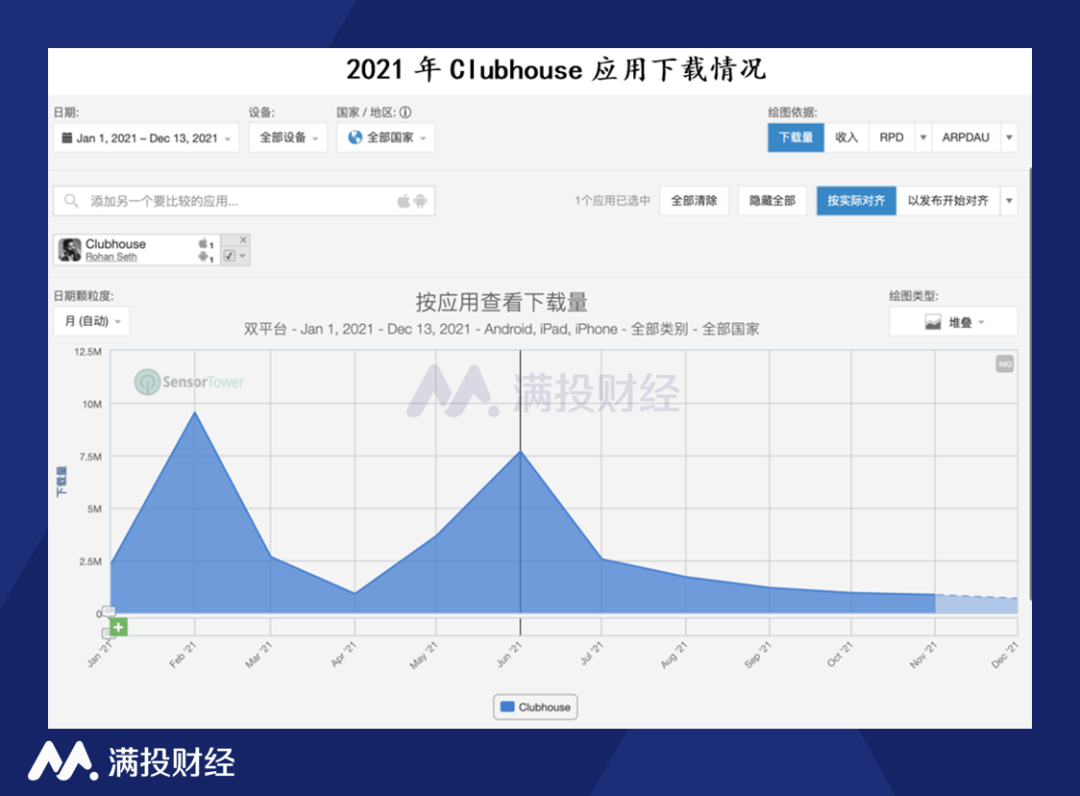Click the Jun '21 peak data point

[521, 451]
